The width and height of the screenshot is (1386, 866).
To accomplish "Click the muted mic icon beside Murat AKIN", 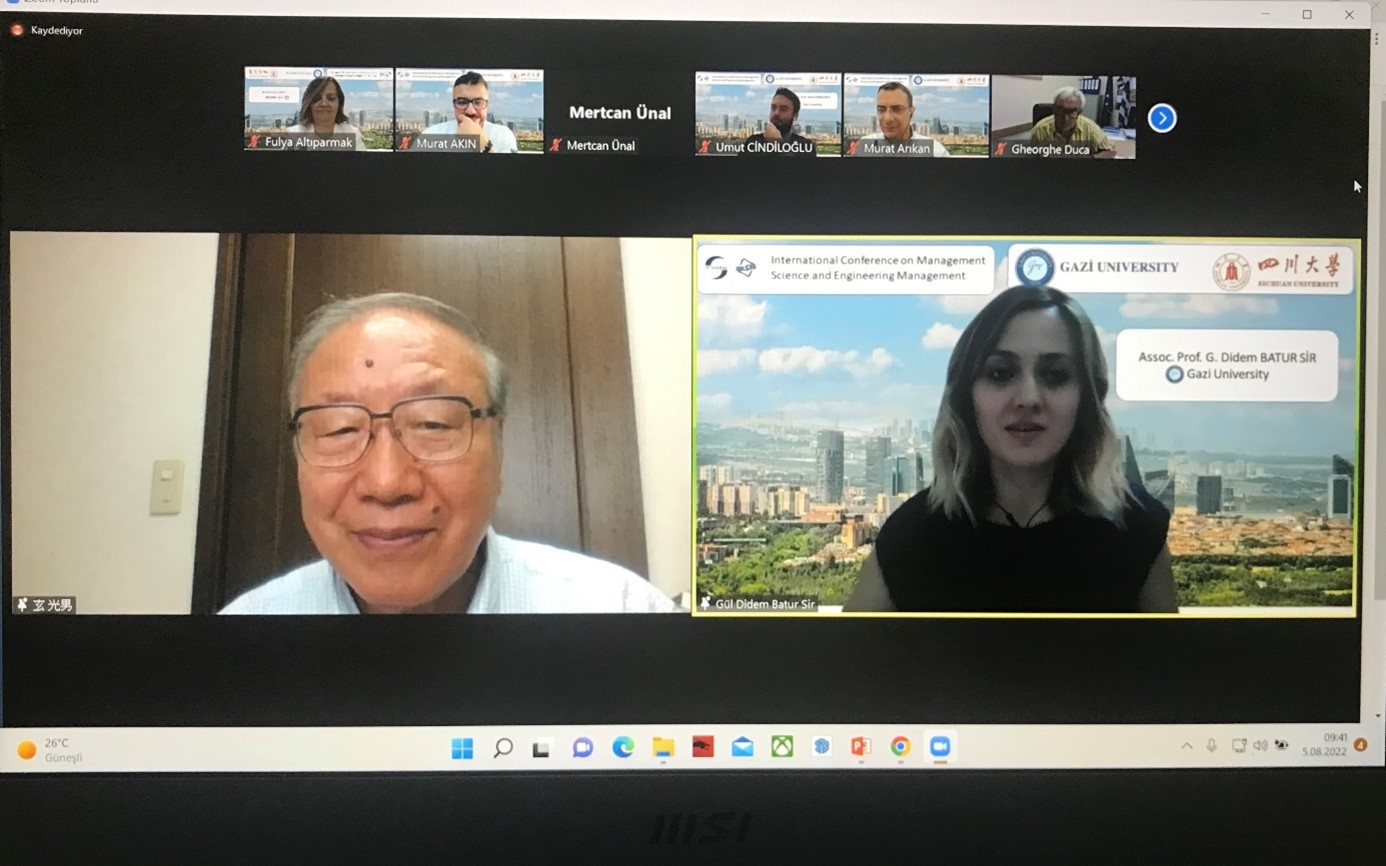I will [405, 143].
